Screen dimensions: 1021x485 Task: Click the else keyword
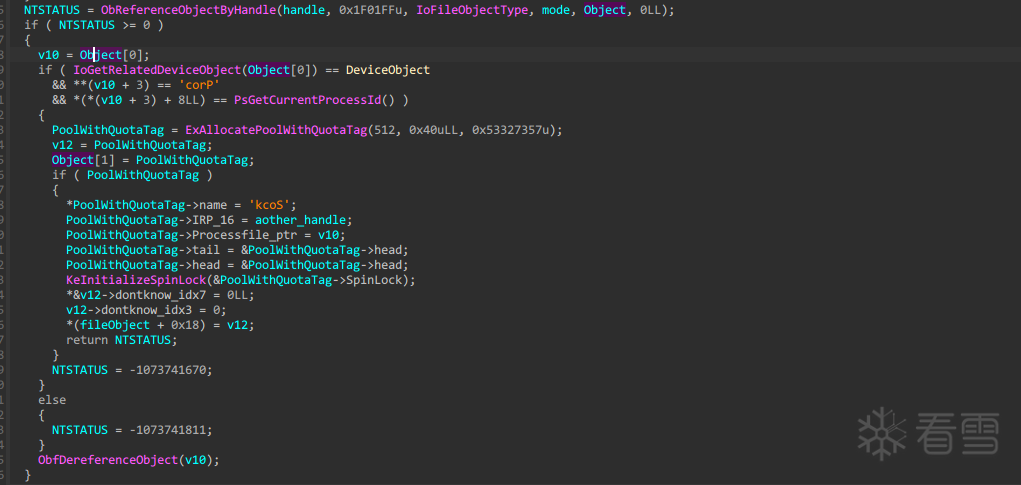(x=52, y=400)
